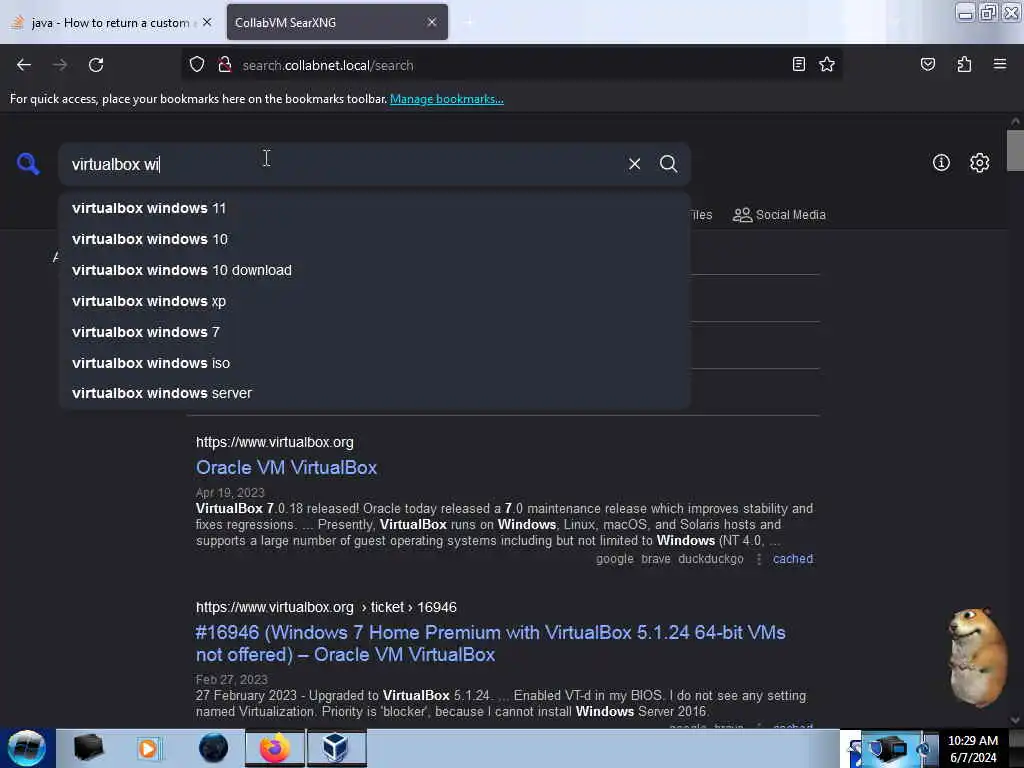Choose suggestion virtualbox windows 11
The width and height of the screenshot is (1024, 768).
[375, 208]
